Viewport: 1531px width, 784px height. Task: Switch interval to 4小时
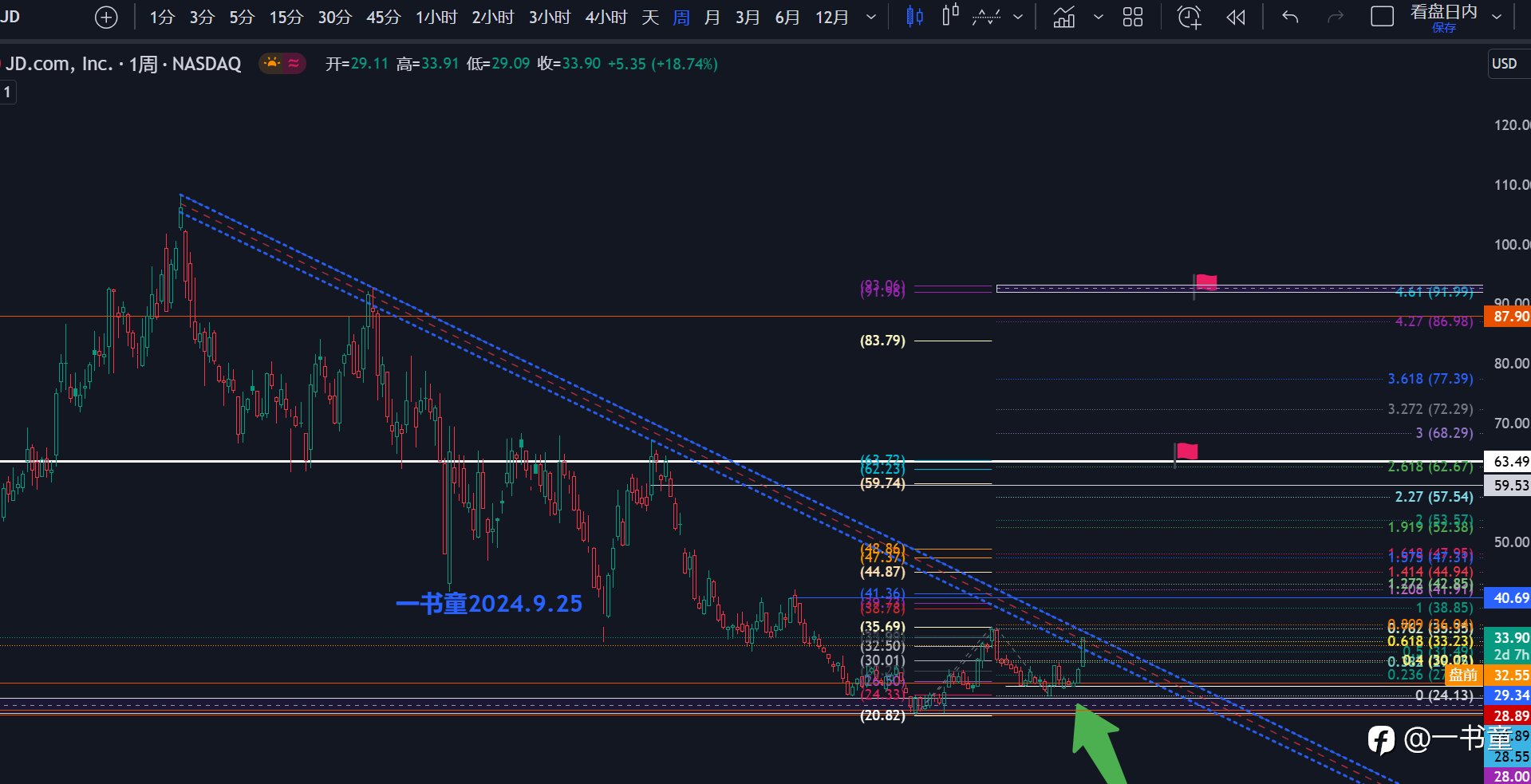point(606,17)
